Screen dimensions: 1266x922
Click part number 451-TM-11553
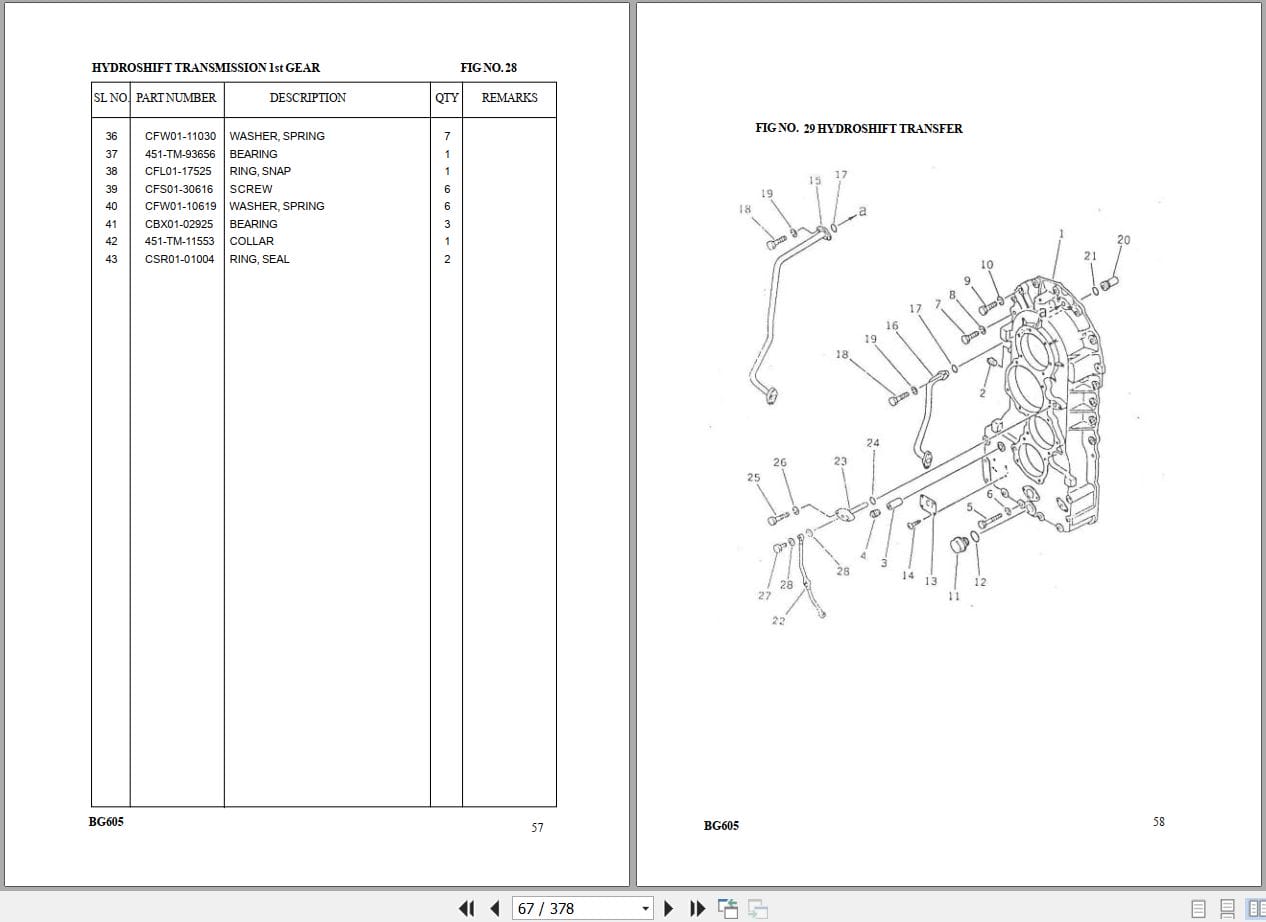click(x=180, y=241)
